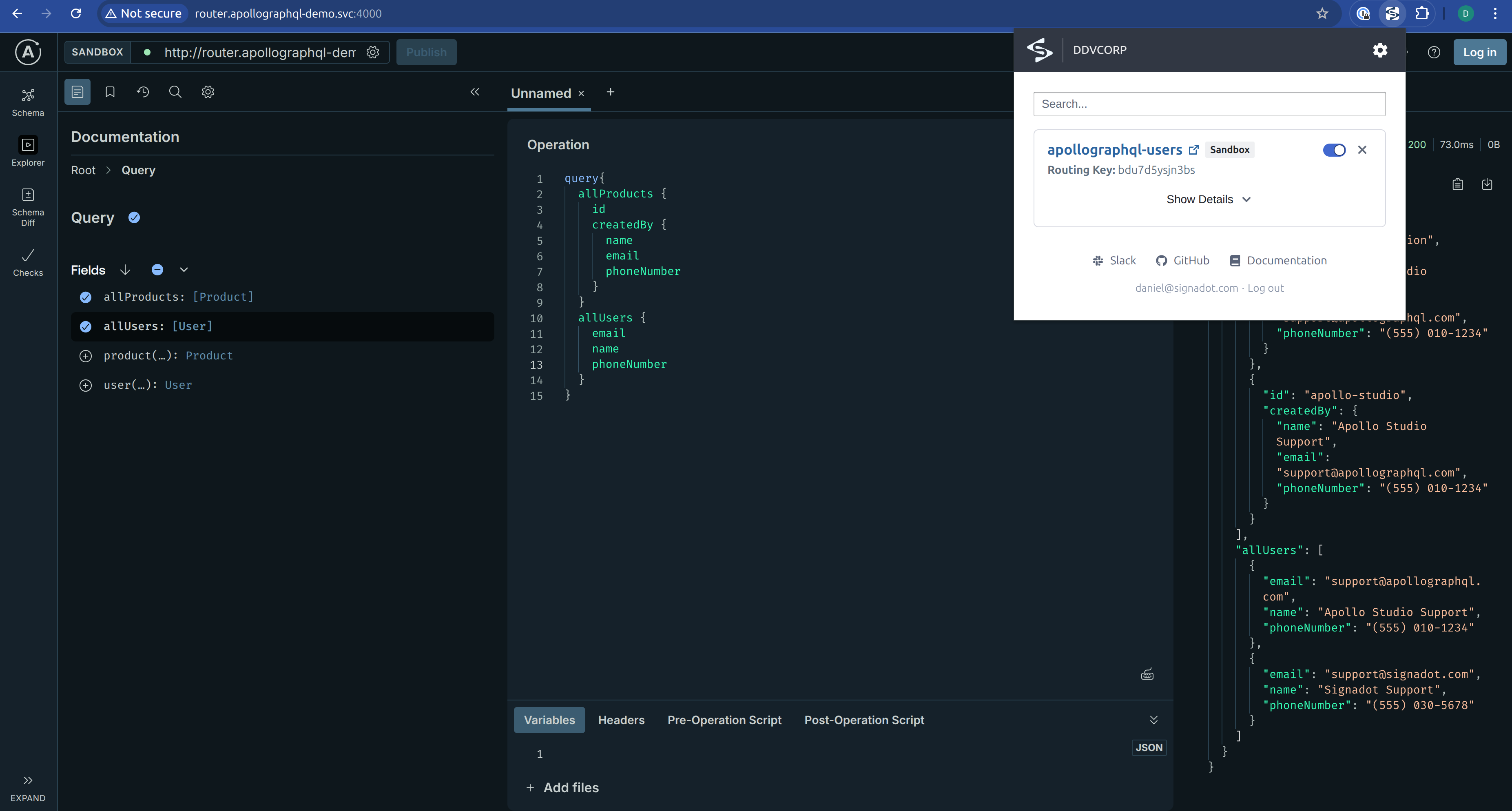Viewport: 1512px width, 811px height.
Task: Click the browser back arrow
Action: [17, 13]
